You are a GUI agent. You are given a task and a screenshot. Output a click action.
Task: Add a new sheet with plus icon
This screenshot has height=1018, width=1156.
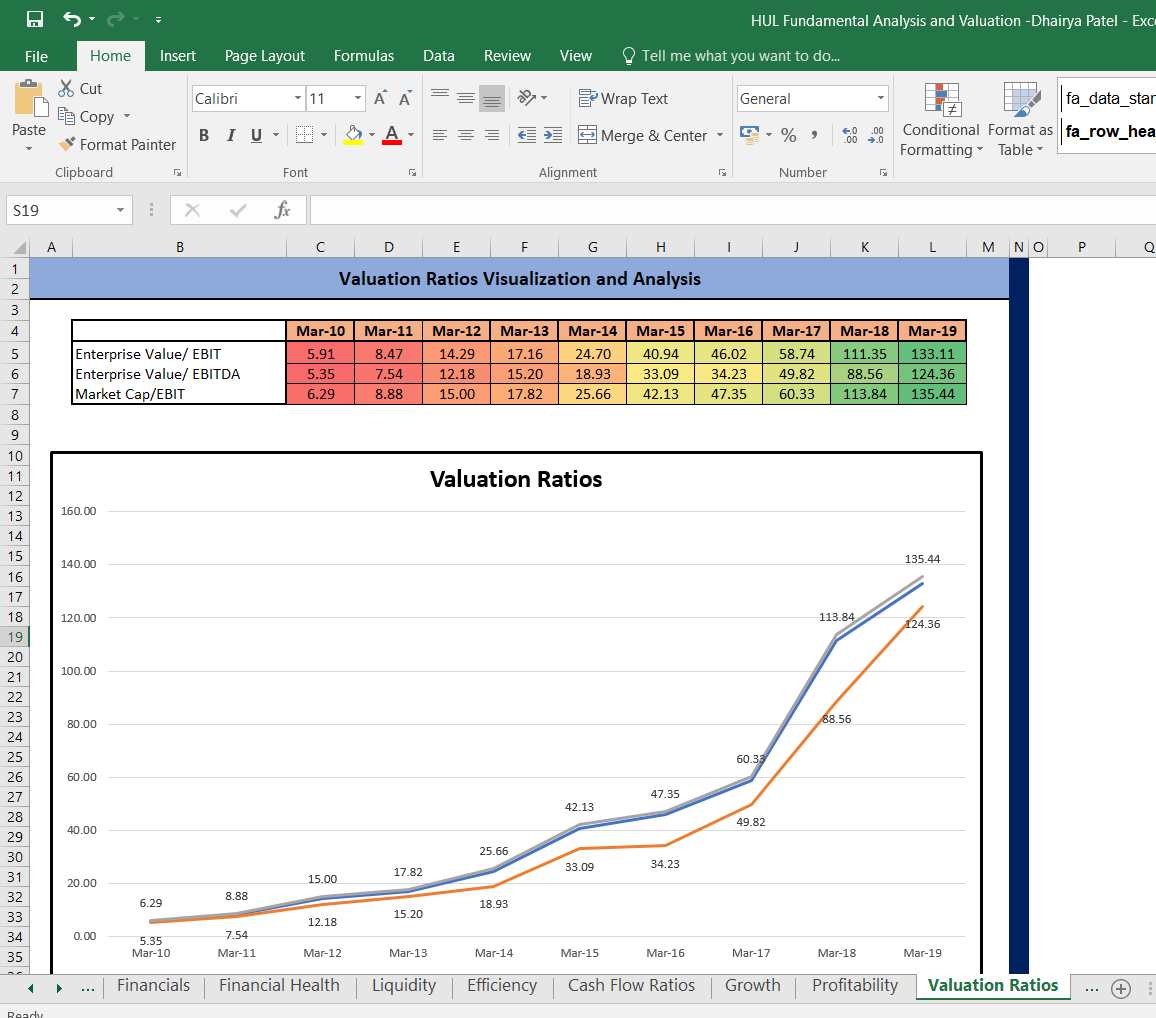[1121, 989]
